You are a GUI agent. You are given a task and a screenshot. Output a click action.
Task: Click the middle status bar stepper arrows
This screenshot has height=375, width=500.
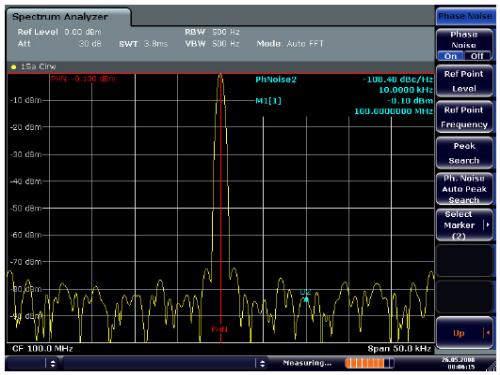[x=262, y=363]
